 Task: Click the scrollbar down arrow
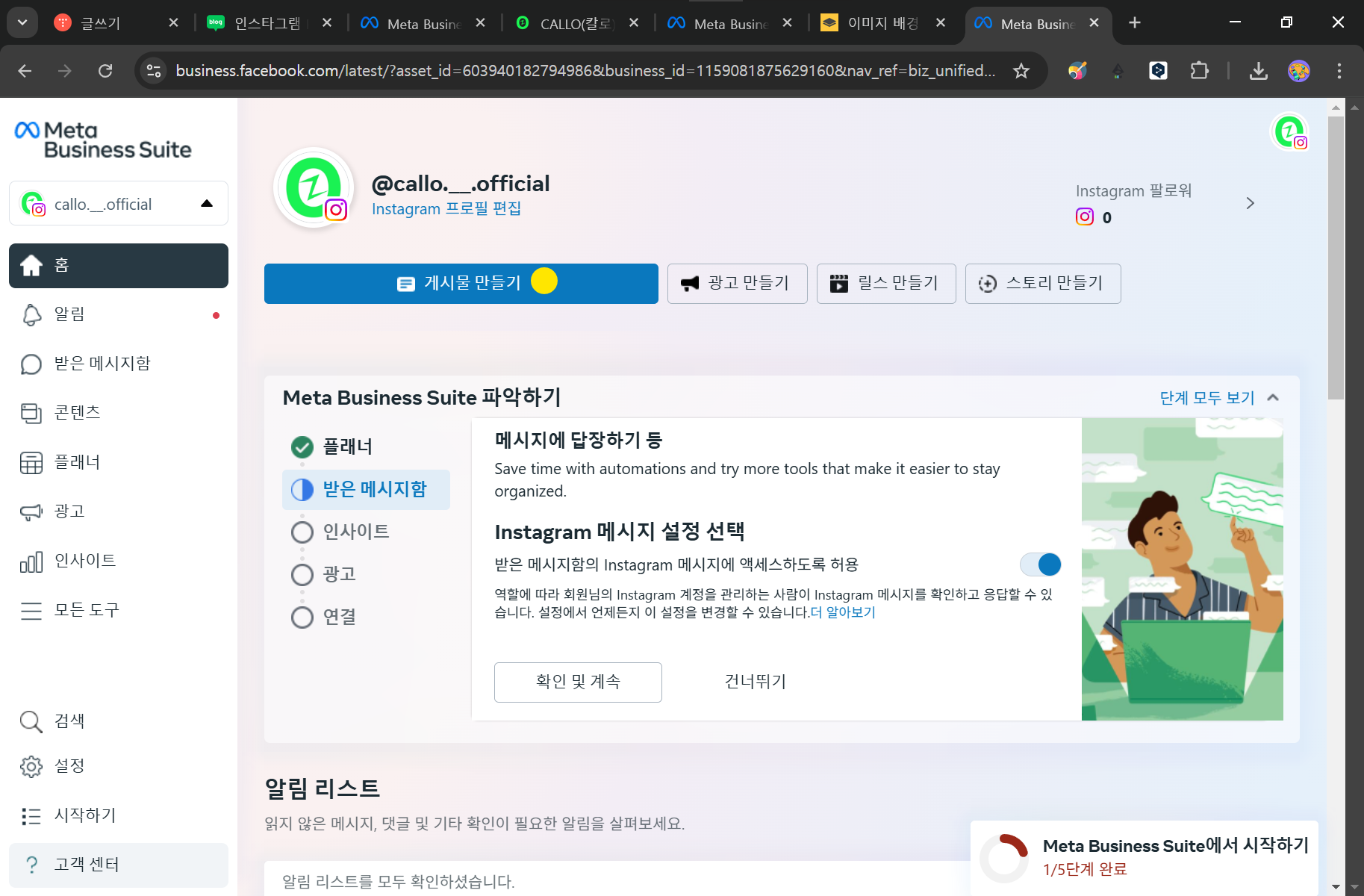click(1336, 887)
